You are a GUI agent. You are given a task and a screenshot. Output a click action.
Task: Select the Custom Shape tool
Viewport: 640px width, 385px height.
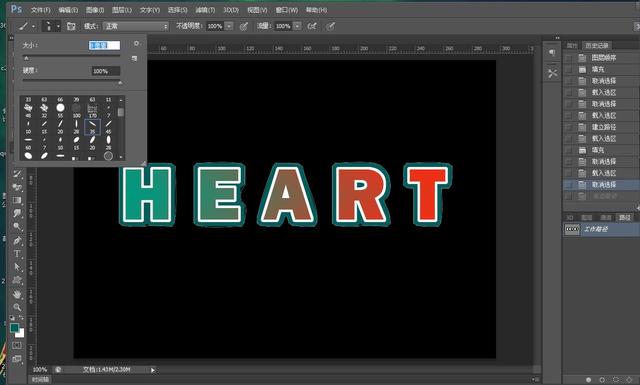[x=17, y=280]
